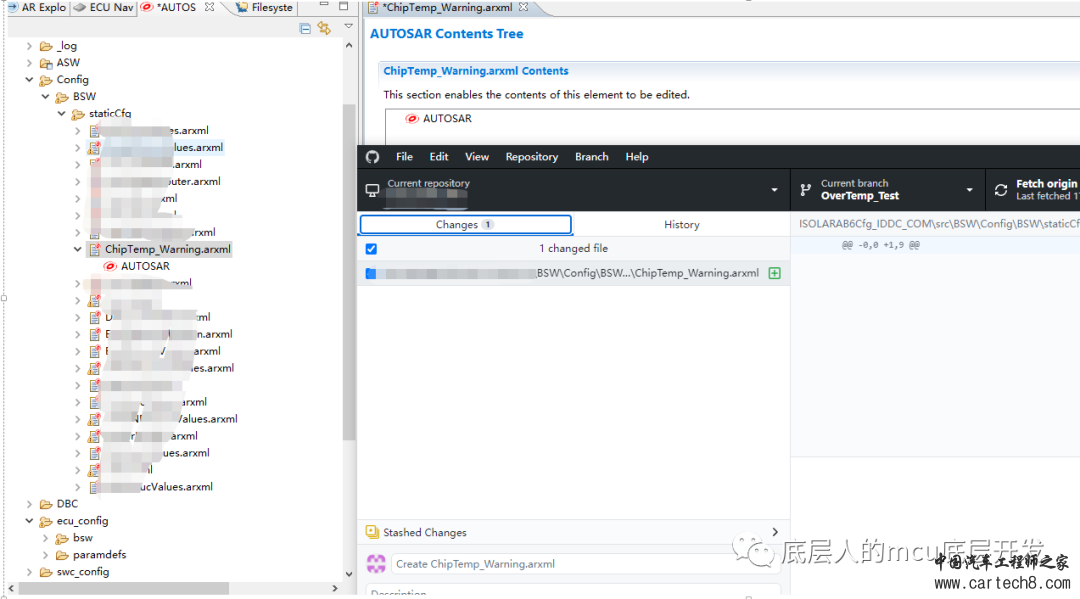The height and width of the screenshot is (599, 1080).
Task: Click the _log folder icon
Action: click(46, 46)
